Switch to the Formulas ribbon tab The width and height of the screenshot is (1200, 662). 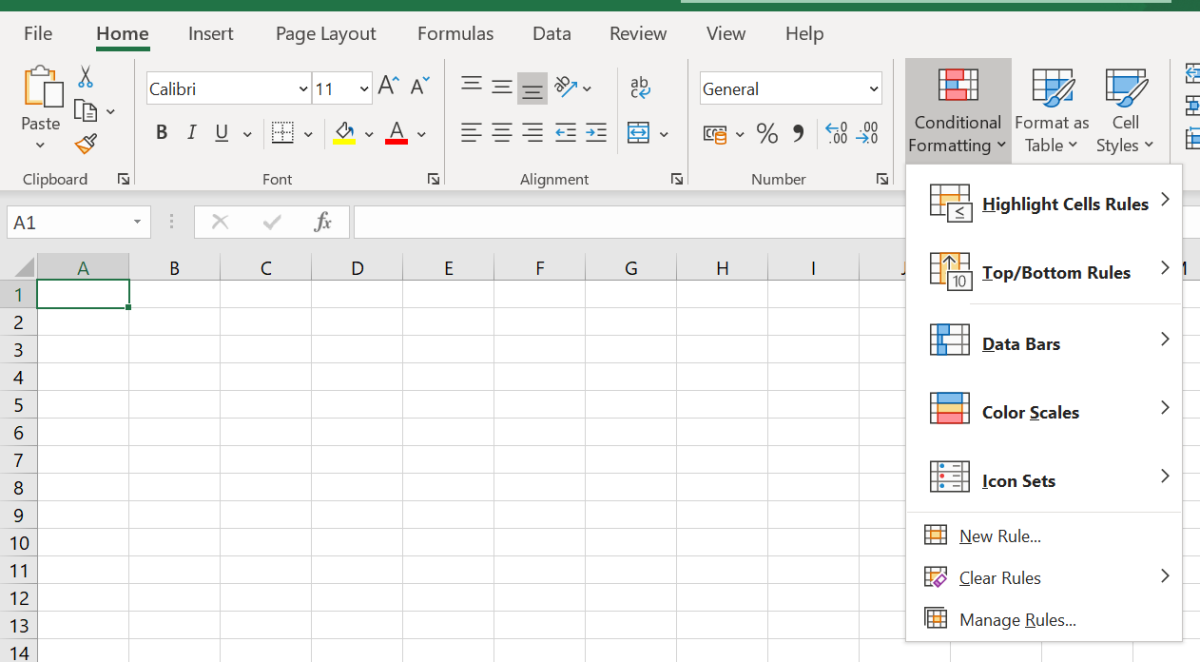pos(455,33)
